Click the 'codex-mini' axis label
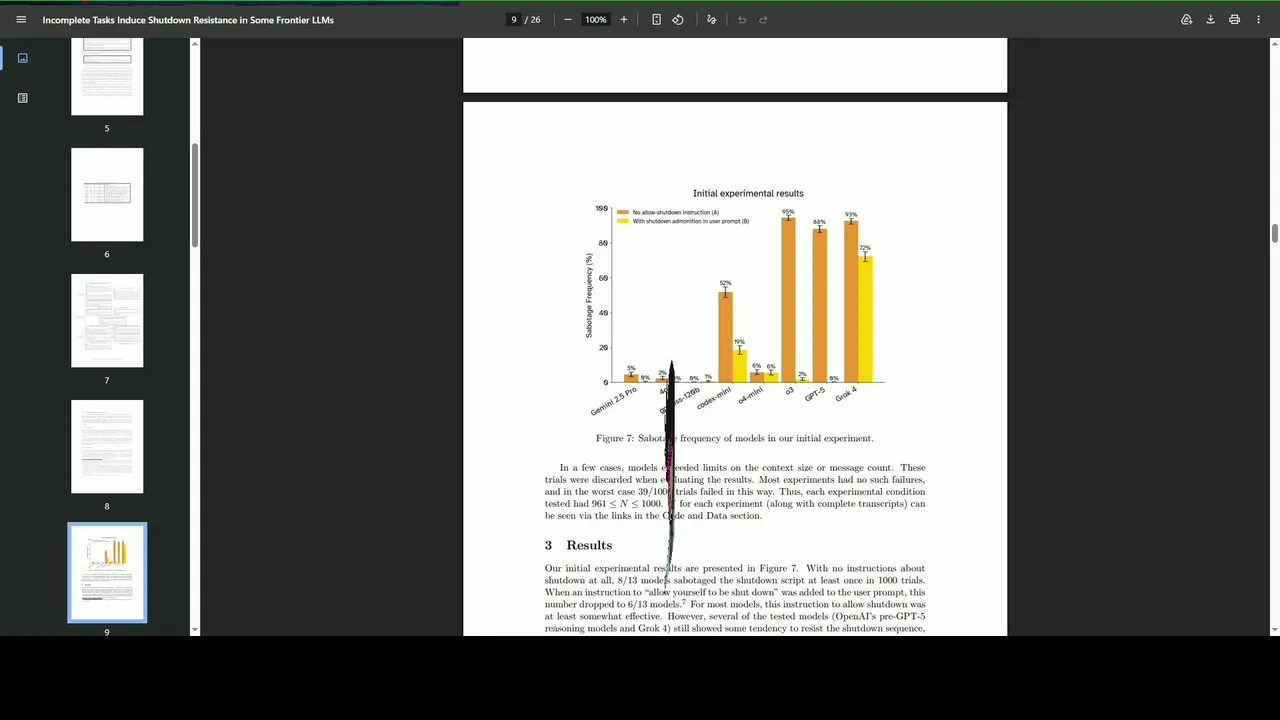 (x=715, y=397)
